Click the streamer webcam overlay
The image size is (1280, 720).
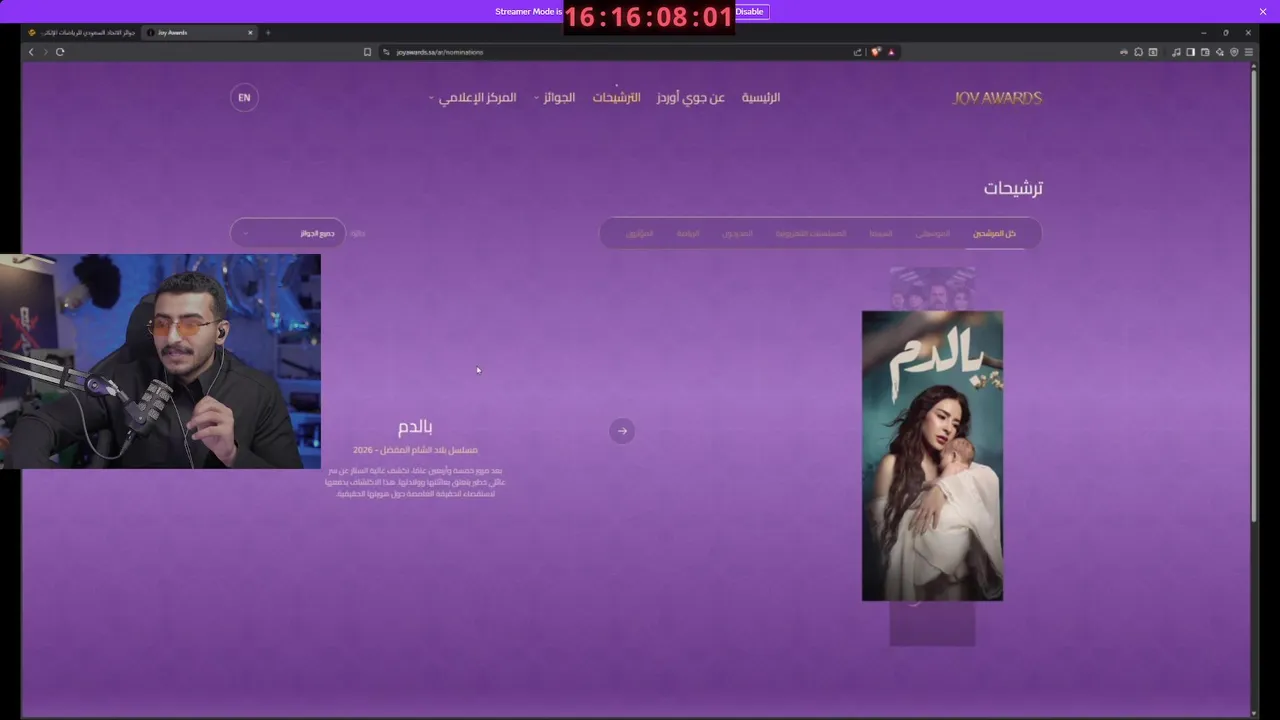point(160,361)
